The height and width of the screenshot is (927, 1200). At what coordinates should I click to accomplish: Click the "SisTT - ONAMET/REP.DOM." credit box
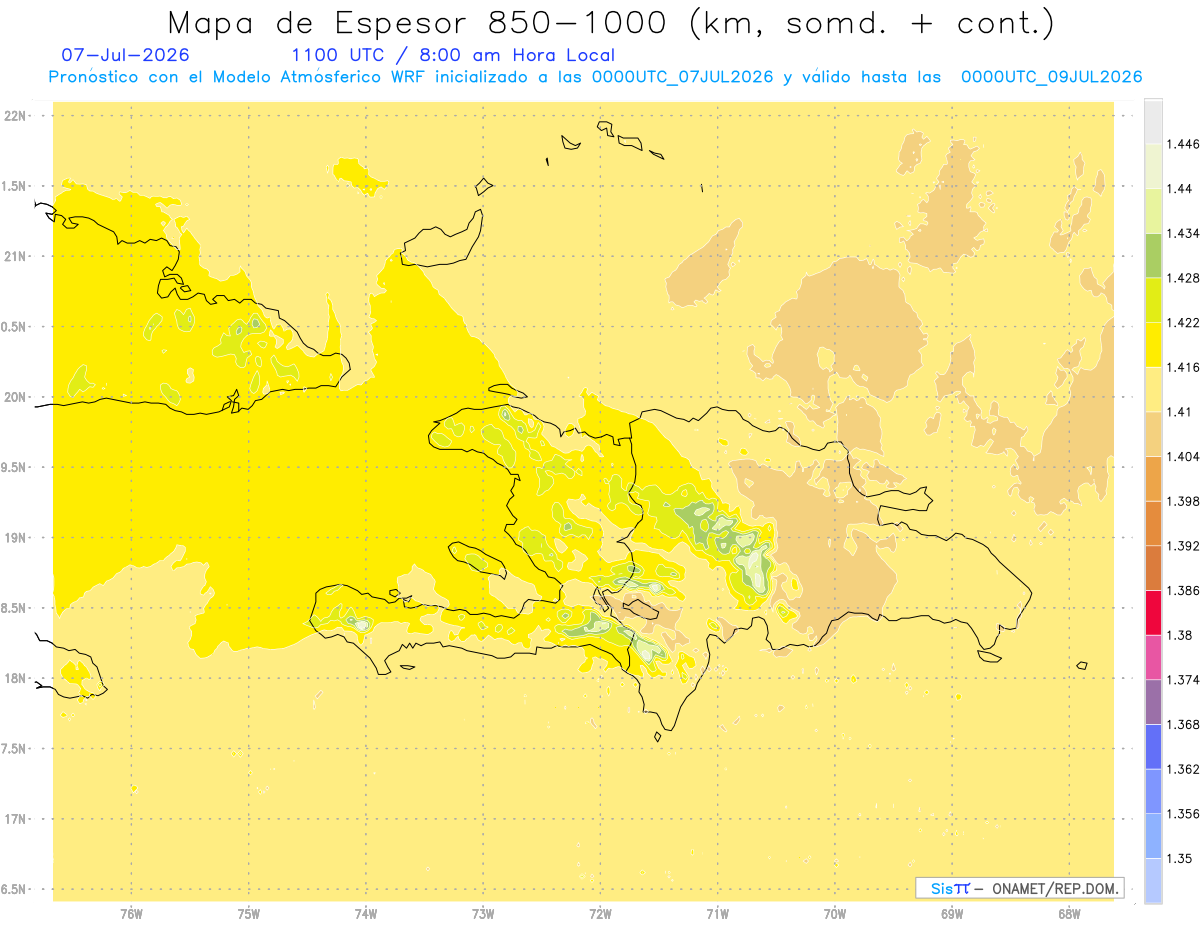[x=1020, y=888]
